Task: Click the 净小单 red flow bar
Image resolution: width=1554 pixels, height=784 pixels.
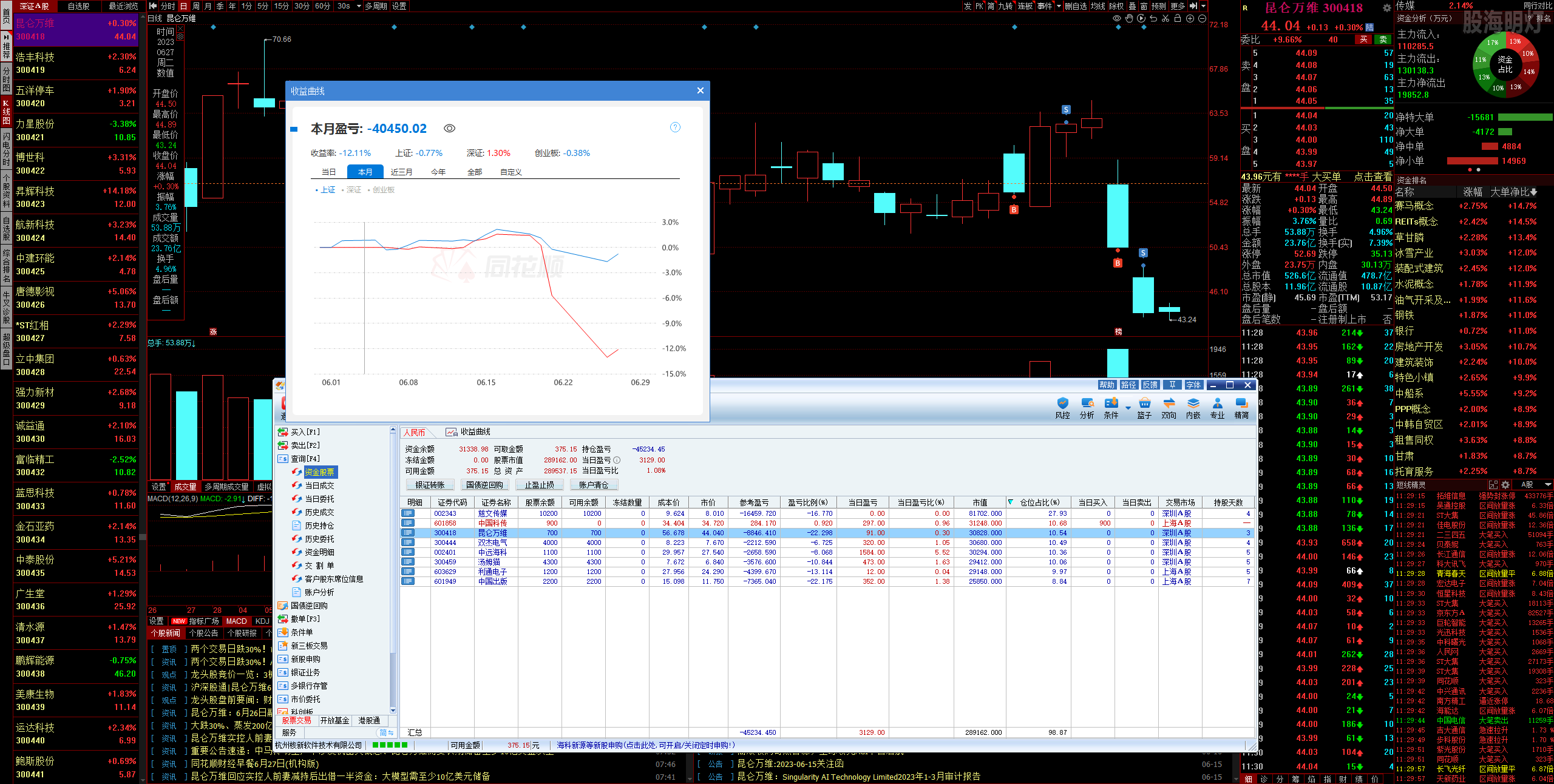Action: [x=1472, y=161]
